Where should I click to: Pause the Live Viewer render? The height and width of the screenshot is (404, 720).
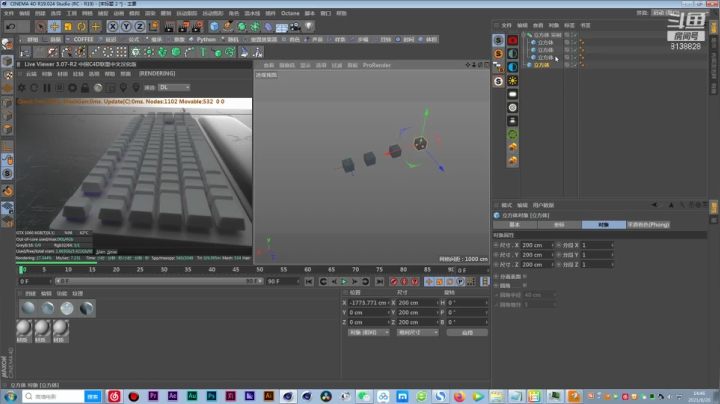point(47,87)
